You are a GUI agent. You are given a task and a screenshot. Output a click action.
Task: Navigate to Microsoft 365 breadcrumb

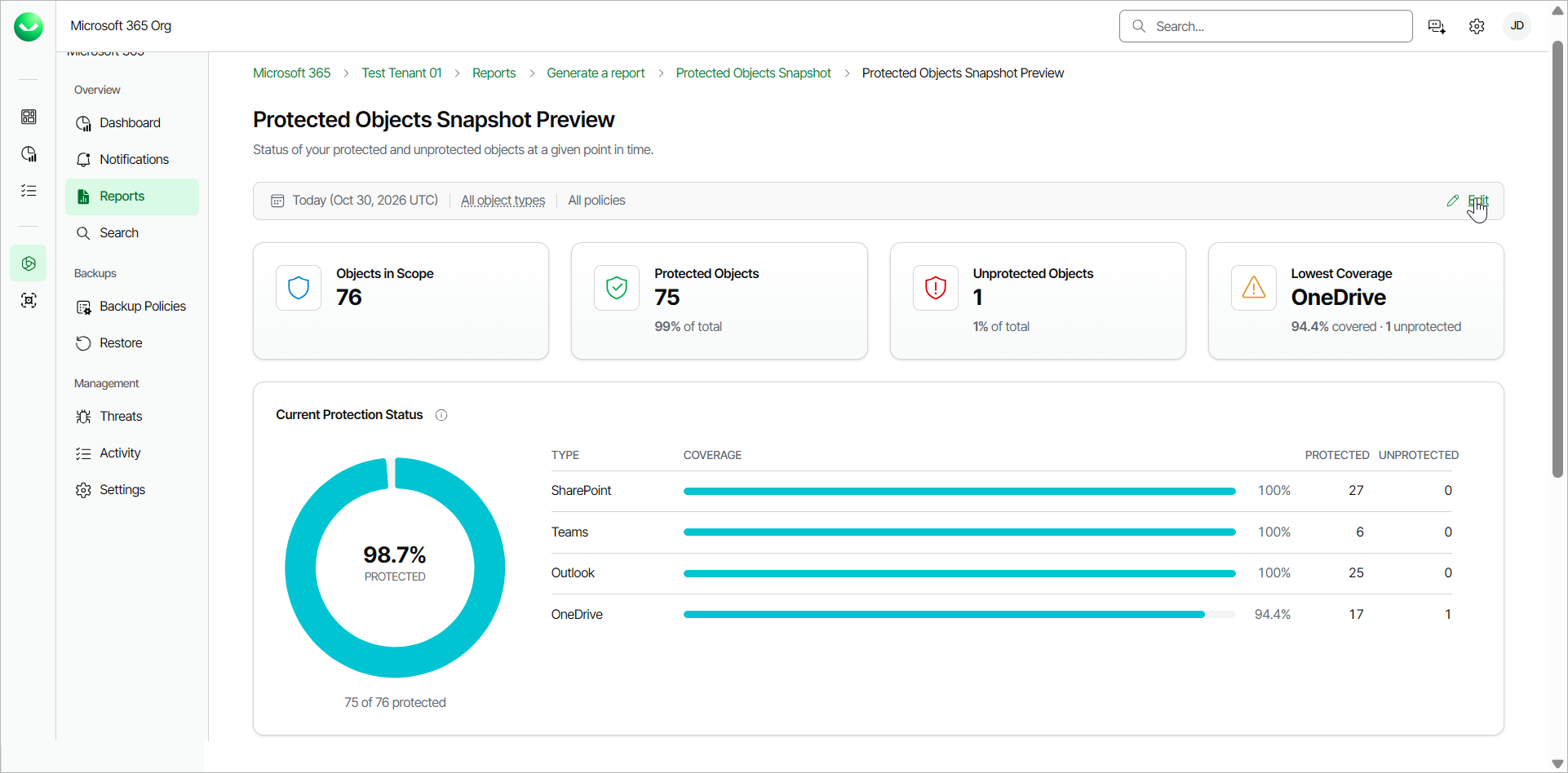291,73
